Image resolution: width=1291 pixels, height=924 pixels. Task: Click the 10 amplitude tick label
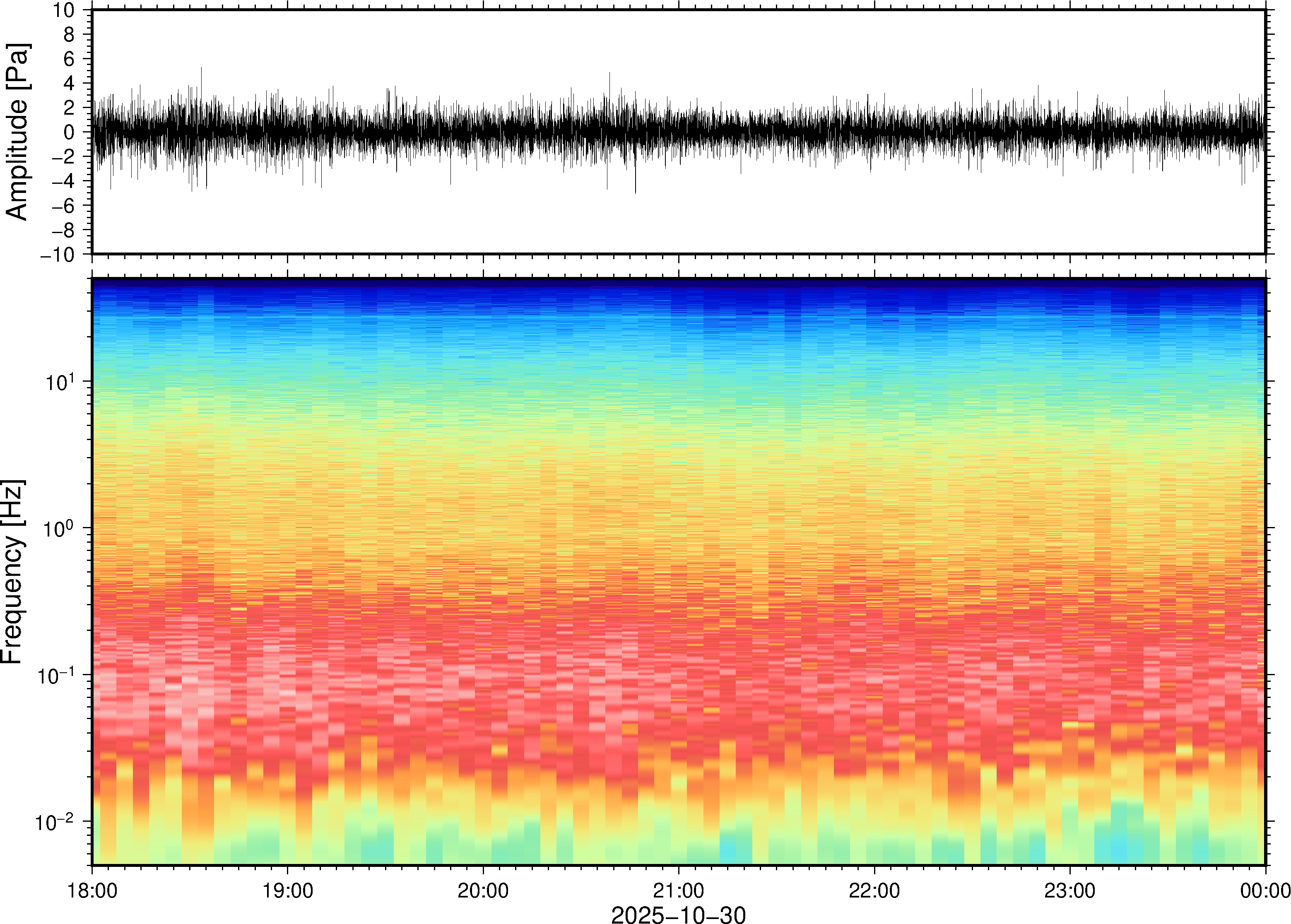click(64, 10)
